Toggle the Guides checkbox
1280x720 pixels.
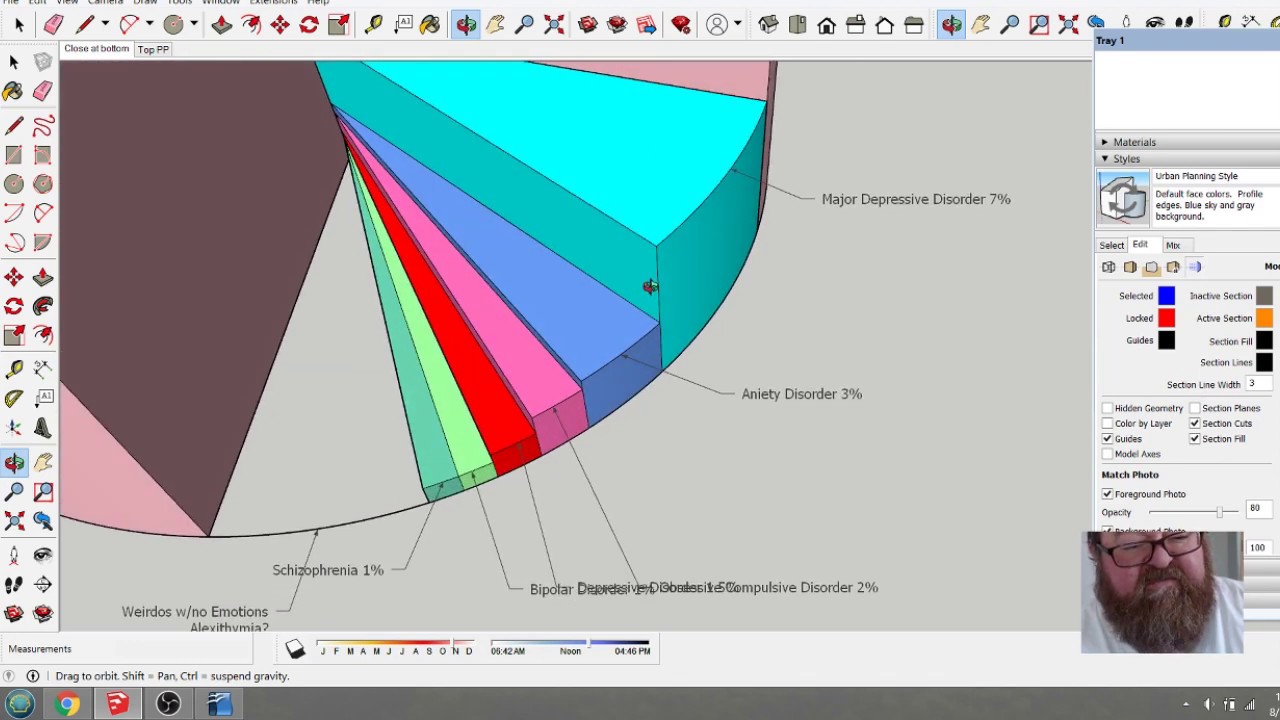pyautogui.click(x=1107, y=439)
